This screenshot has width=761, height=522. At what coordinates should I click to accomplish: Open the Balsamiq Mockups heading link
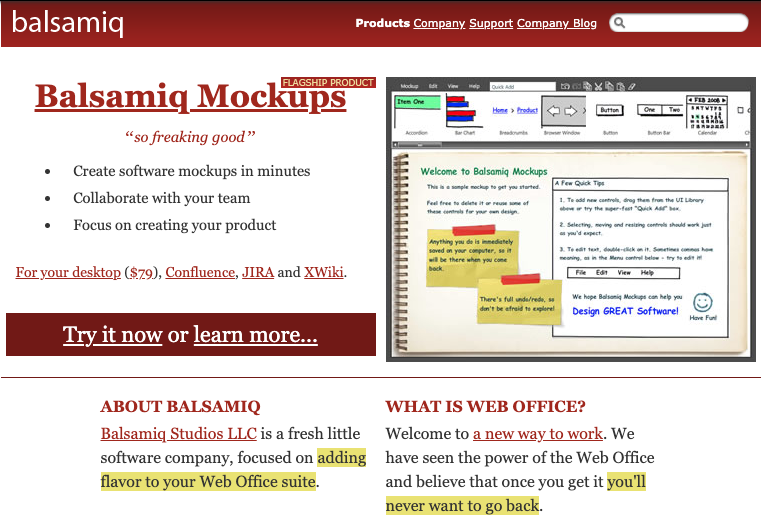click(190, 97)
